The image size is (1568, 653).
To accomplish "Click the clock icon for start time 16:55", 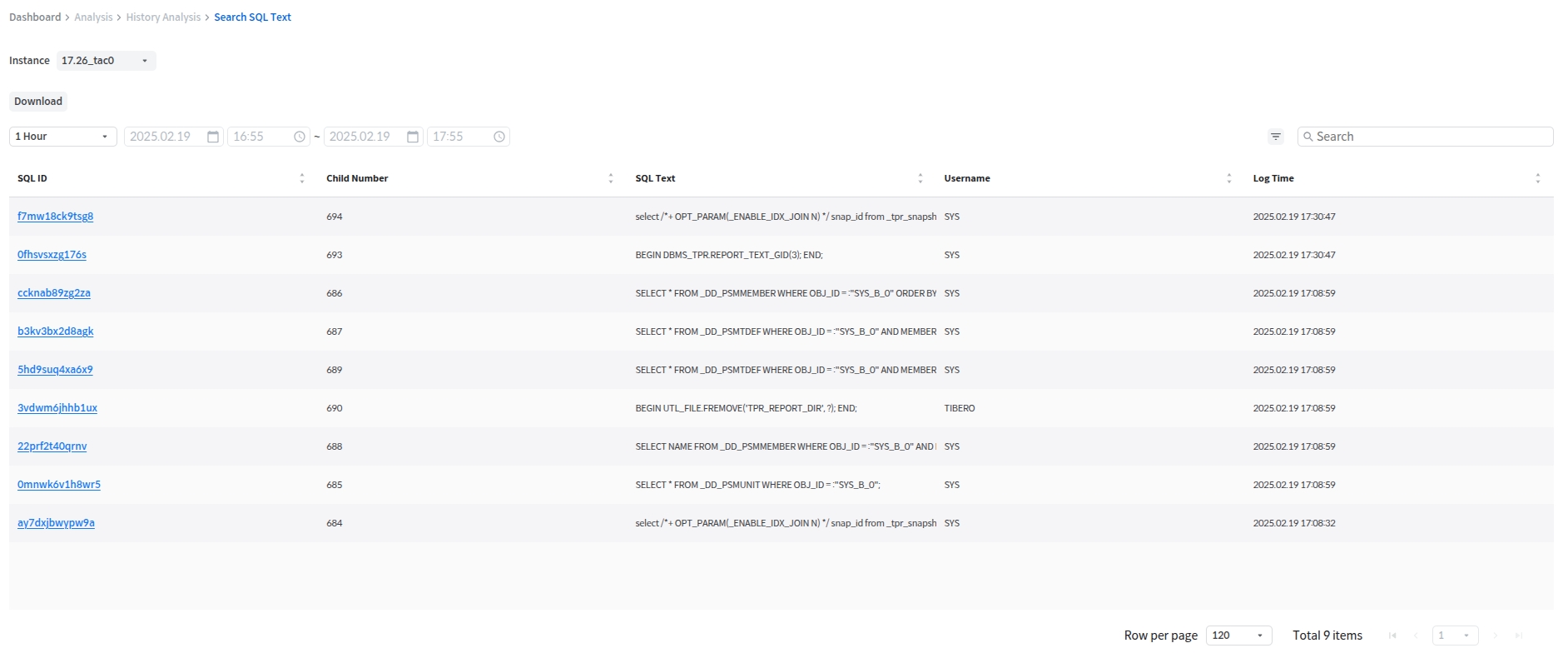I will (300, 137).
